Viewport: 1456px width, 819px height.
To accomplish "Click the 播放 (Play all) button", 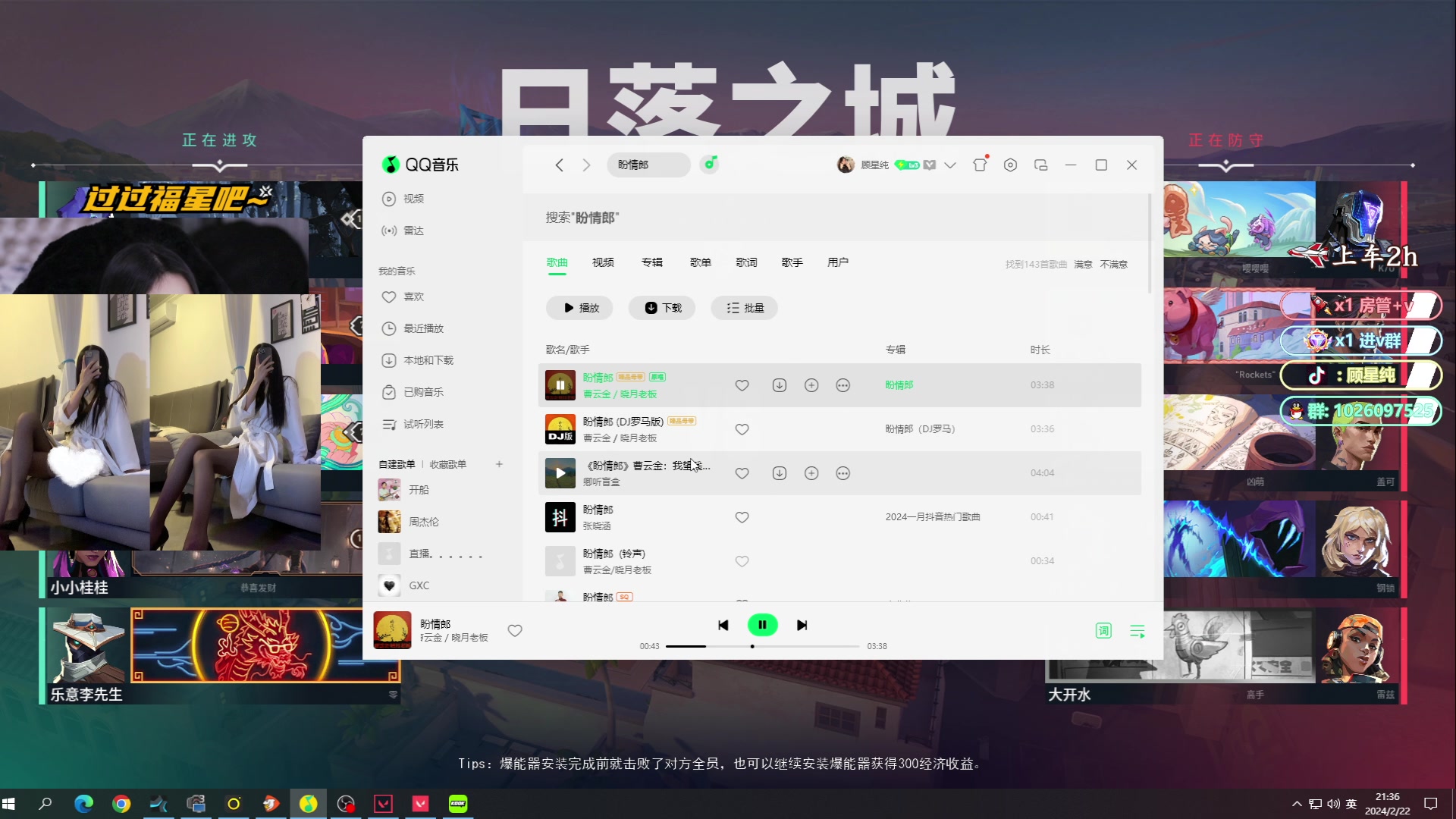I will pyautogui.click(x=580, y=308).
